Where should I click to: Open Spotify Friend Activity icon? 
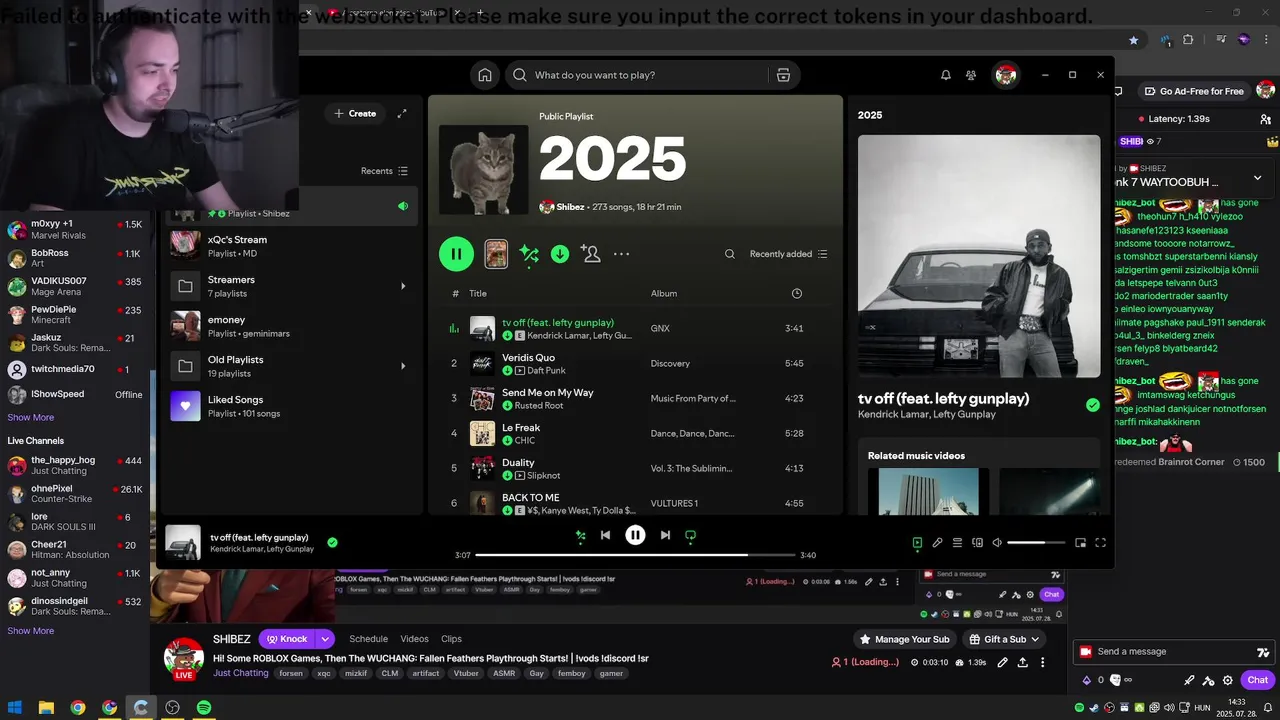point(971,75)
